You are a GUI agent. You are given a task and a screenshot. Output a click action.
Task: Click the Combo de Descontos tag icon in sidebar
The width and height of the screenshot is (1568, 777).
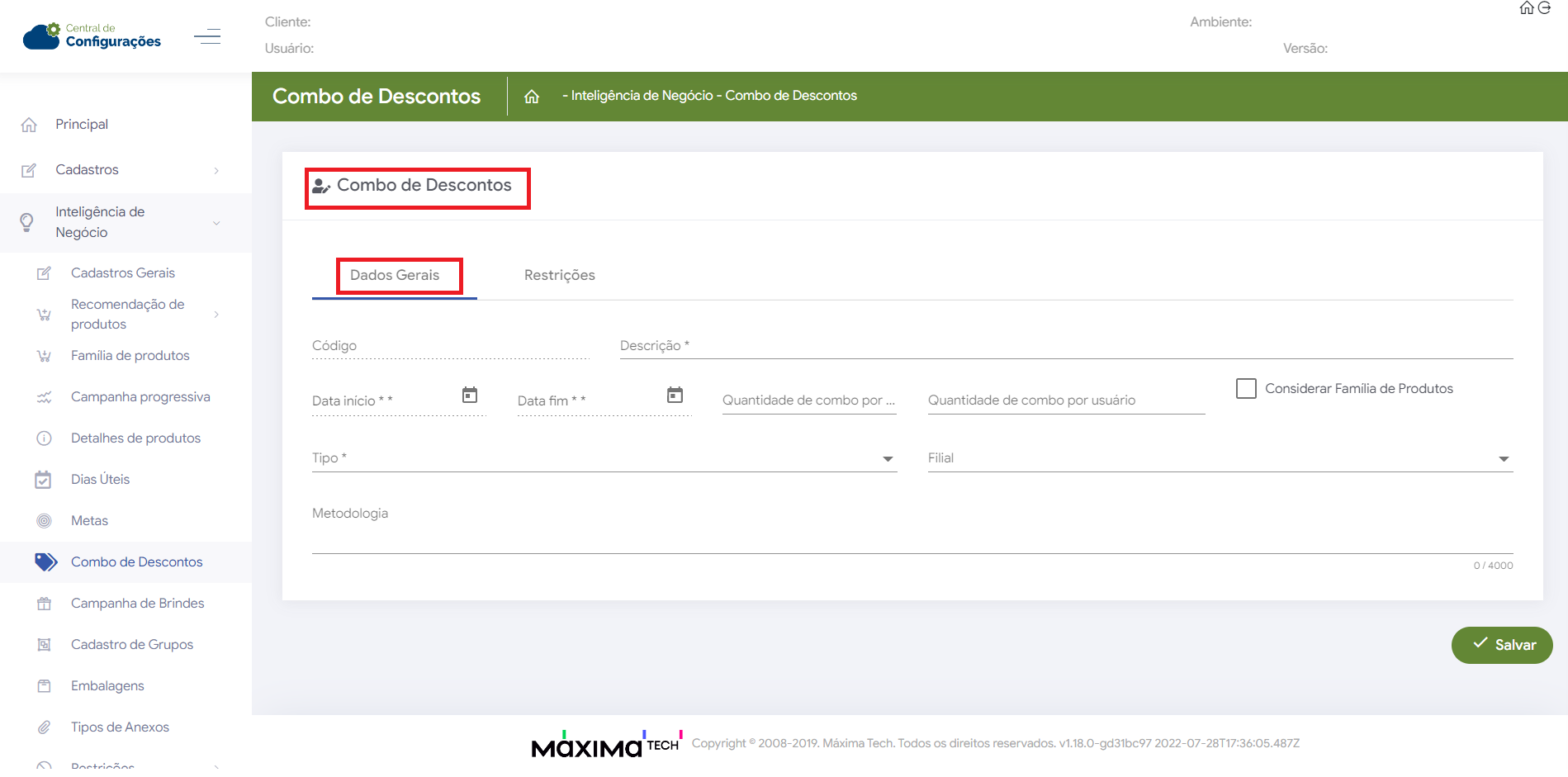[46, 562]
